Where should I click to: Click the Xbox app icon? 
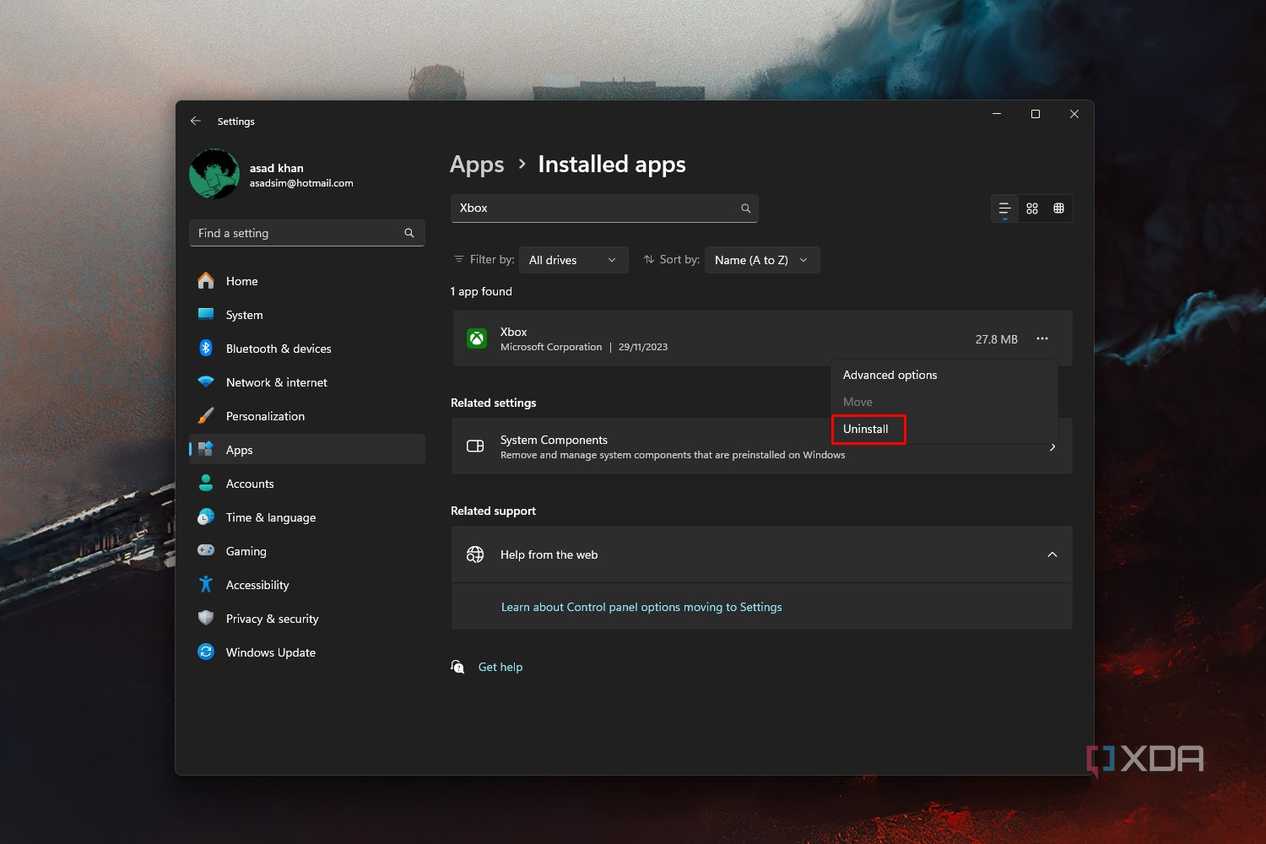476,338
